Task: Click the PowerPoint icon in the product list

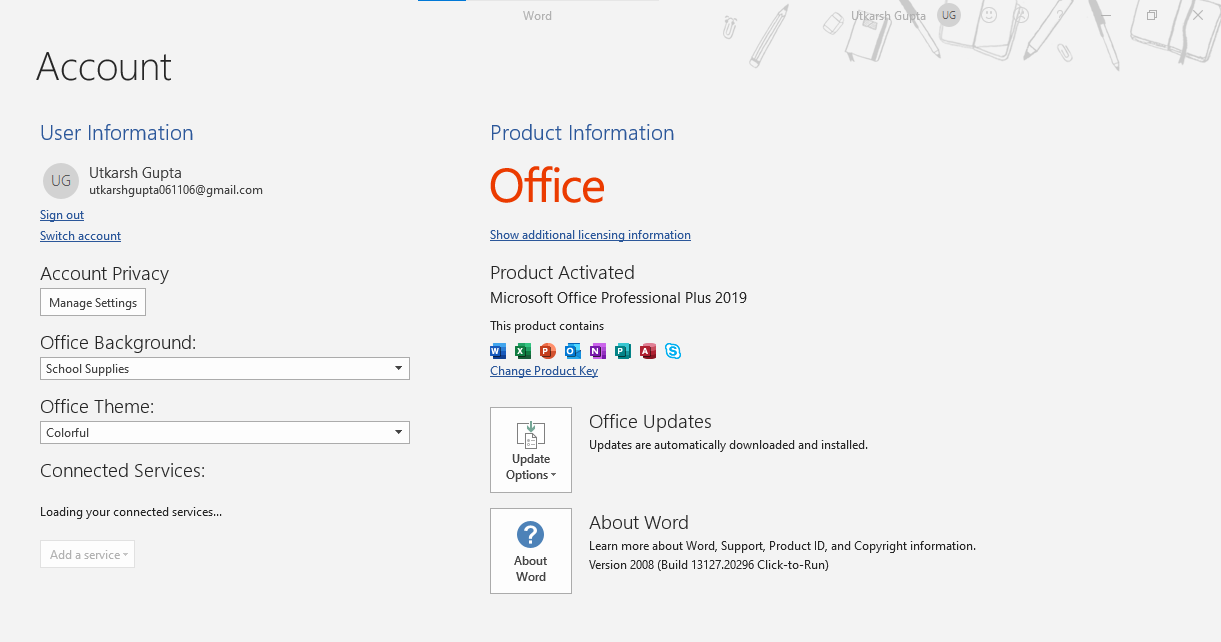Action: (547, 351)
